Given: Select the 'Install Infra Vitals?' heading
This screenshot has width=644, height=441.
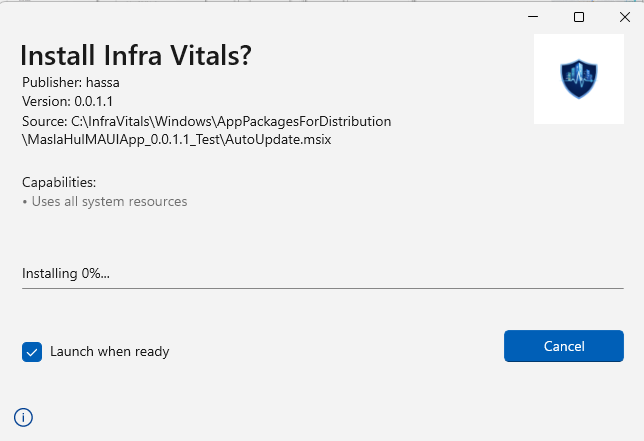Looking at the screenshot, I should (x=136, y=55).
